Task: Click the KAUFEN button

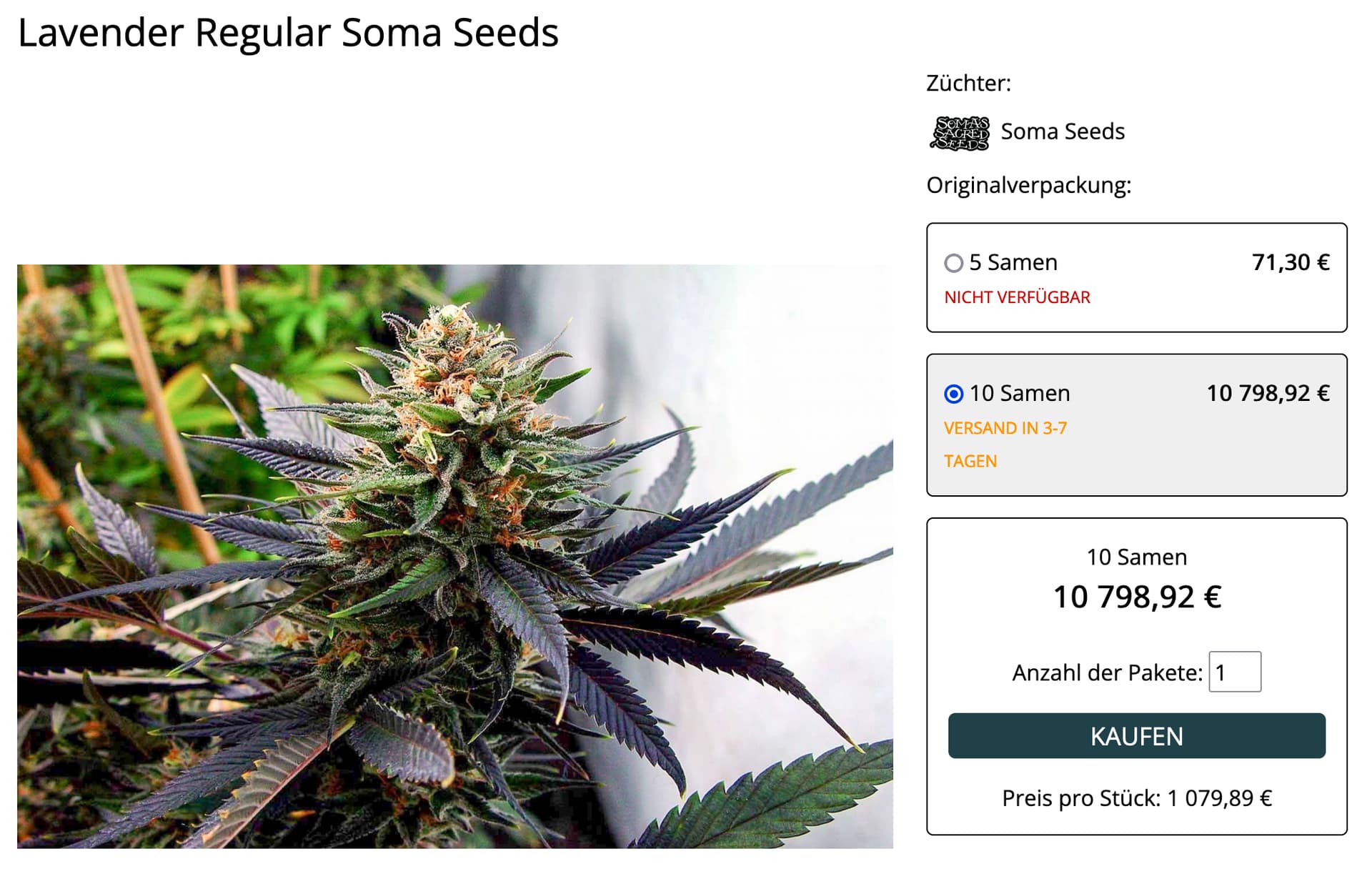Action: (1136, 735)
